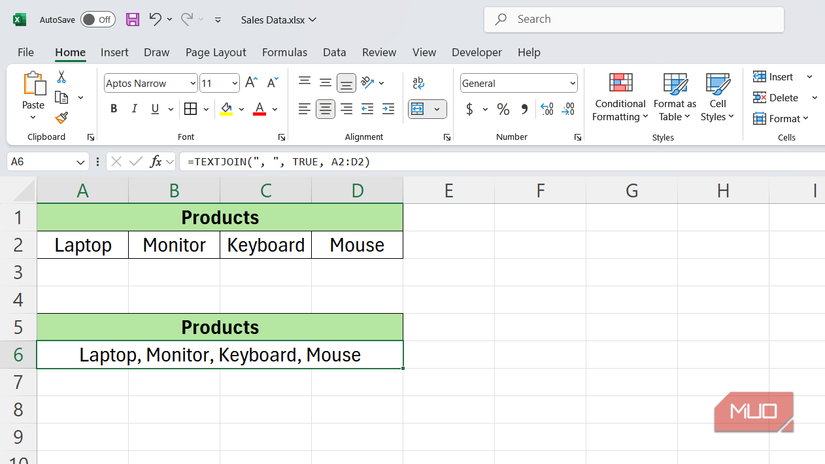
Task: Select the Format Painter brush icon
Action: (x=62, y=117)
